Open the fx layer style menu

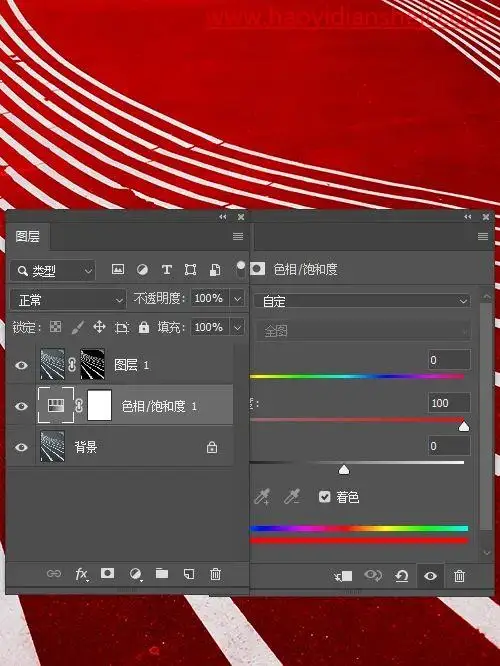(81, 574)
